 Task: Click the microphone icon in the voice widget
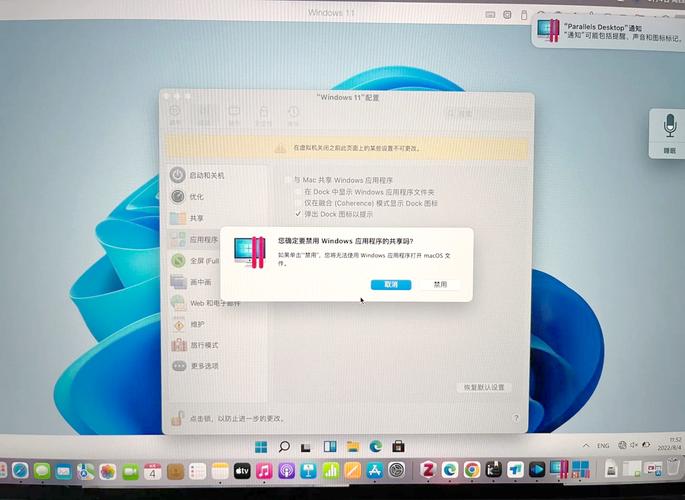pos(670,126)
